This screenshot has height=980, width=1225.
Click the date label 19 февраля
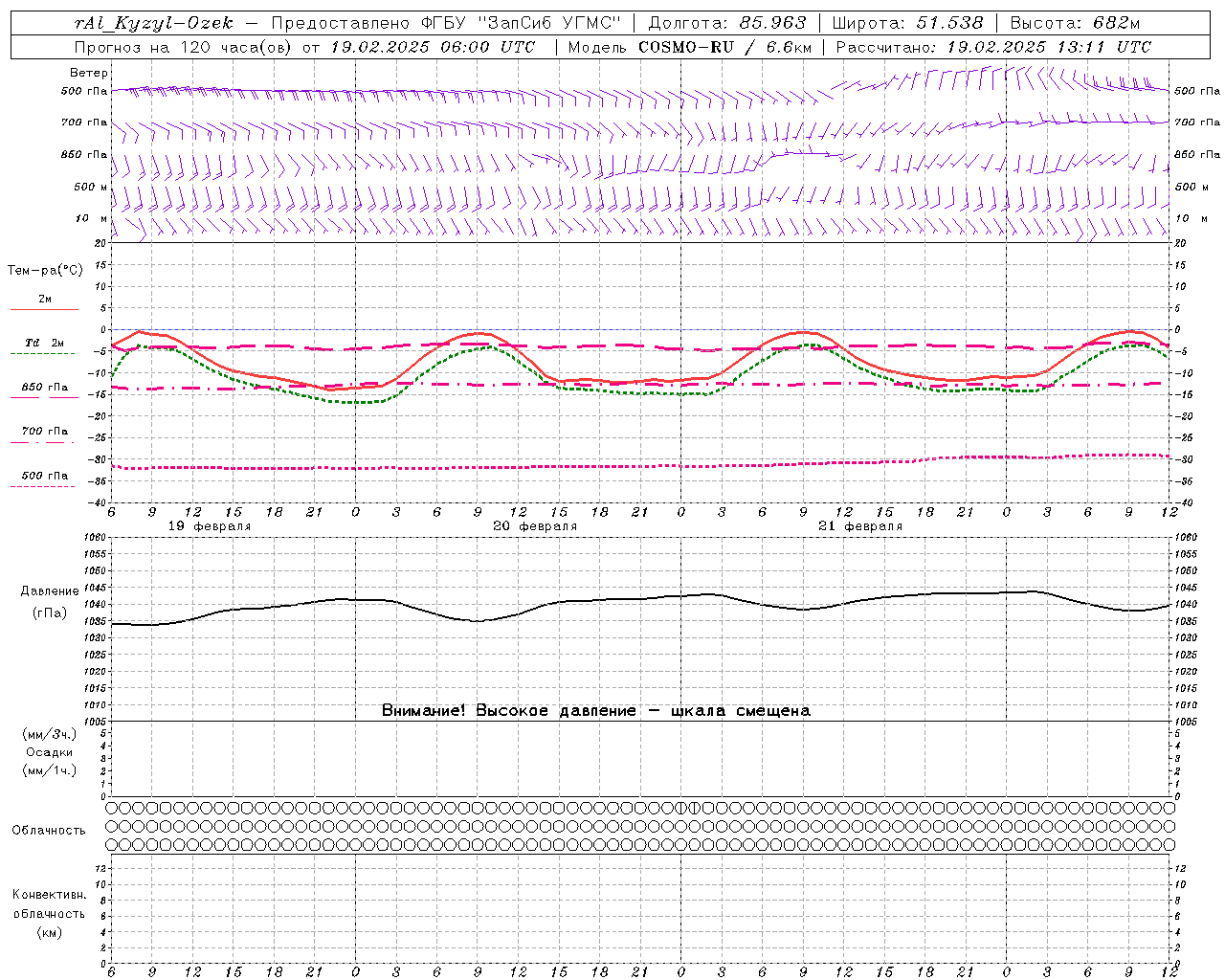pos(210,526)
